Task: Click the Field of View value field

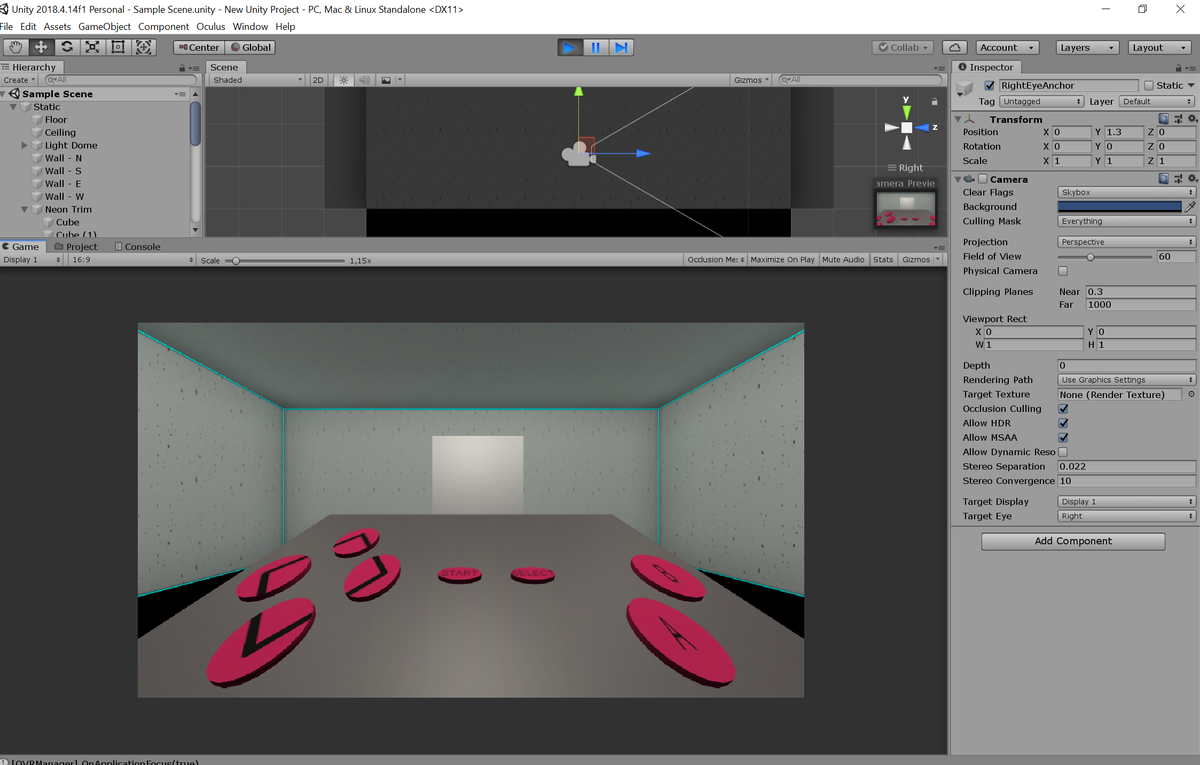Action: [1175, 257]
